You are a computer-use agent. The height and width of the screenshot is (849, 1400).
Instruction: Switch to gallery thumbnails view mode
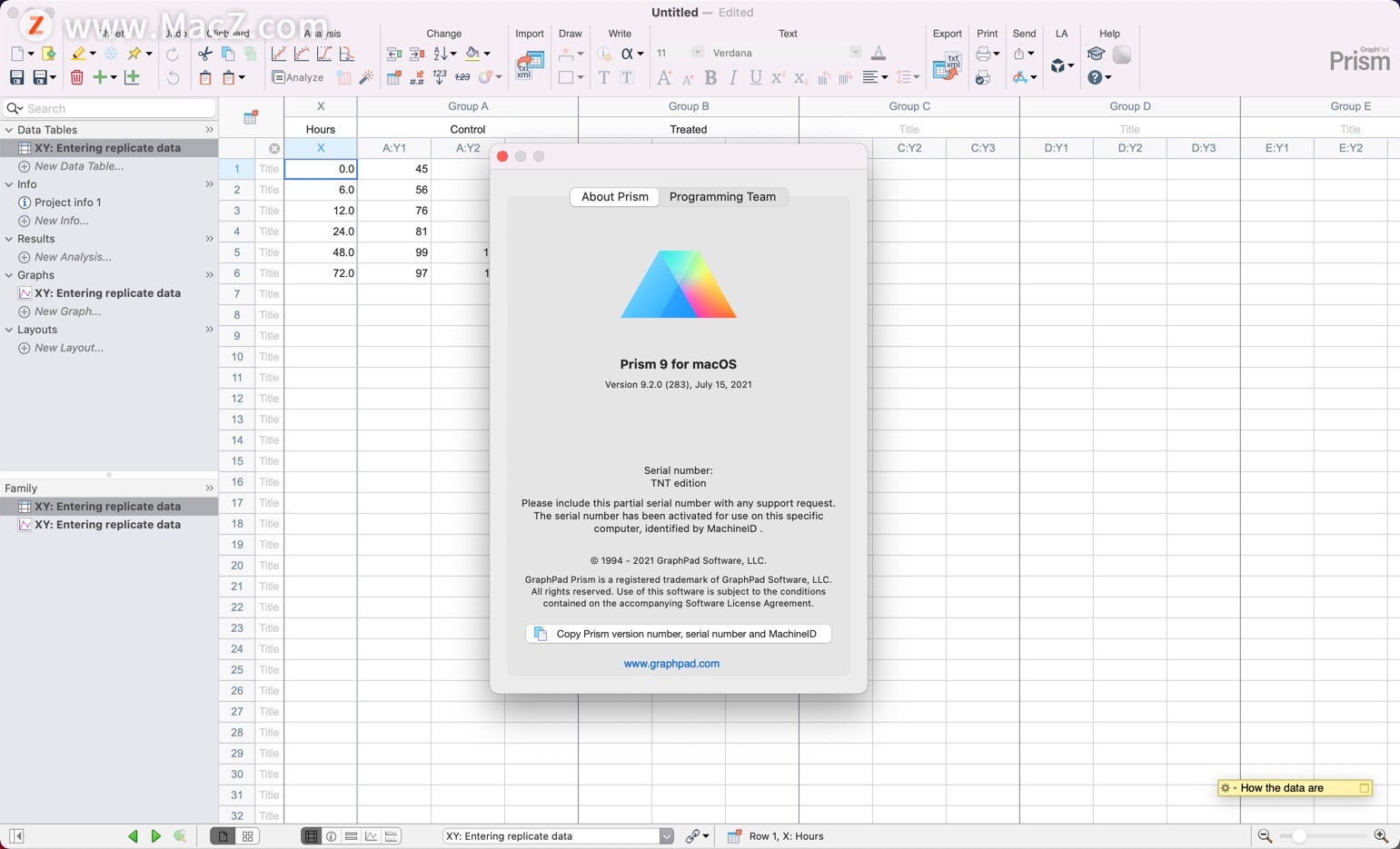[247, 836]
